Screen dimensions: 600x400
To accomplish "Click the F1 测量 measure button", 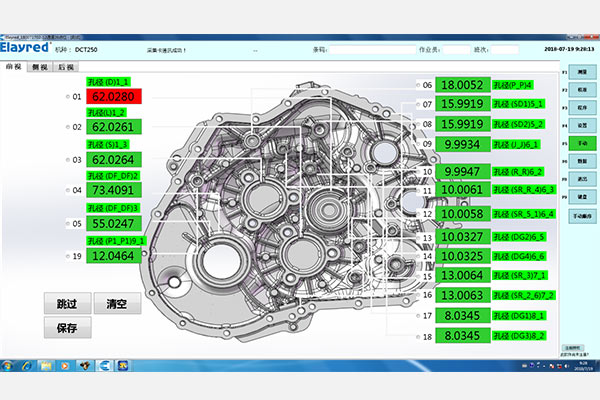I will 582,72.
